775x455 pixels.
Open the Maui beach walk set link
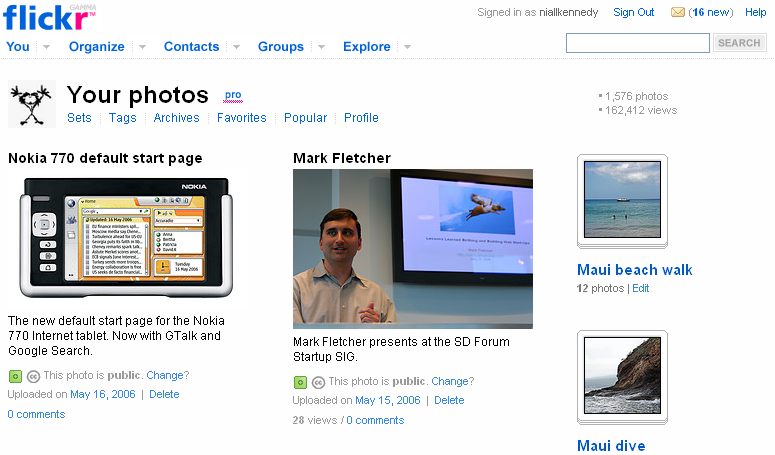click(635, 270)
